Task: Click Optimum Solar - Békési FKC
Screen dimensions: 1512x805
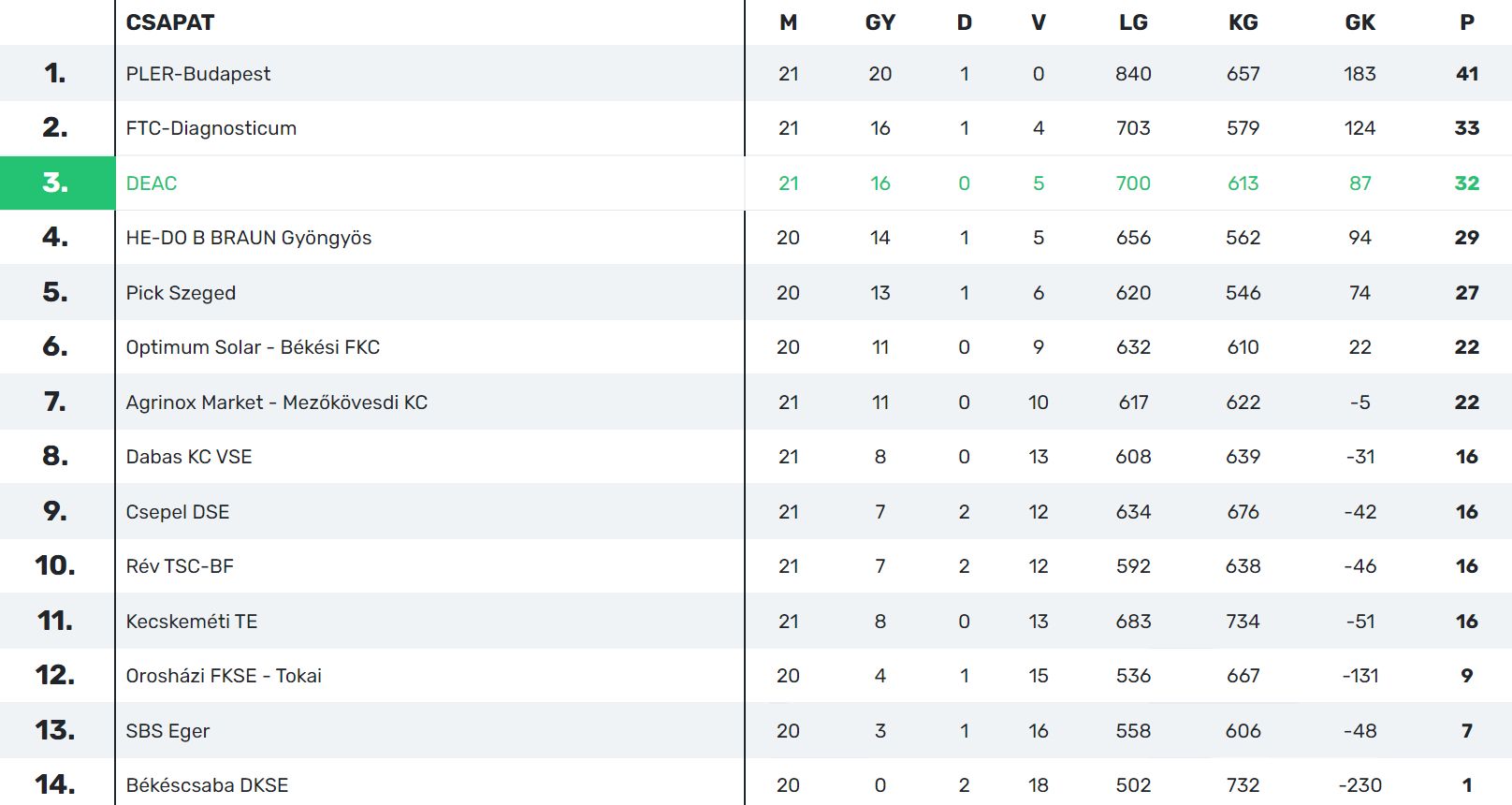Action: (x=253, y=347)
